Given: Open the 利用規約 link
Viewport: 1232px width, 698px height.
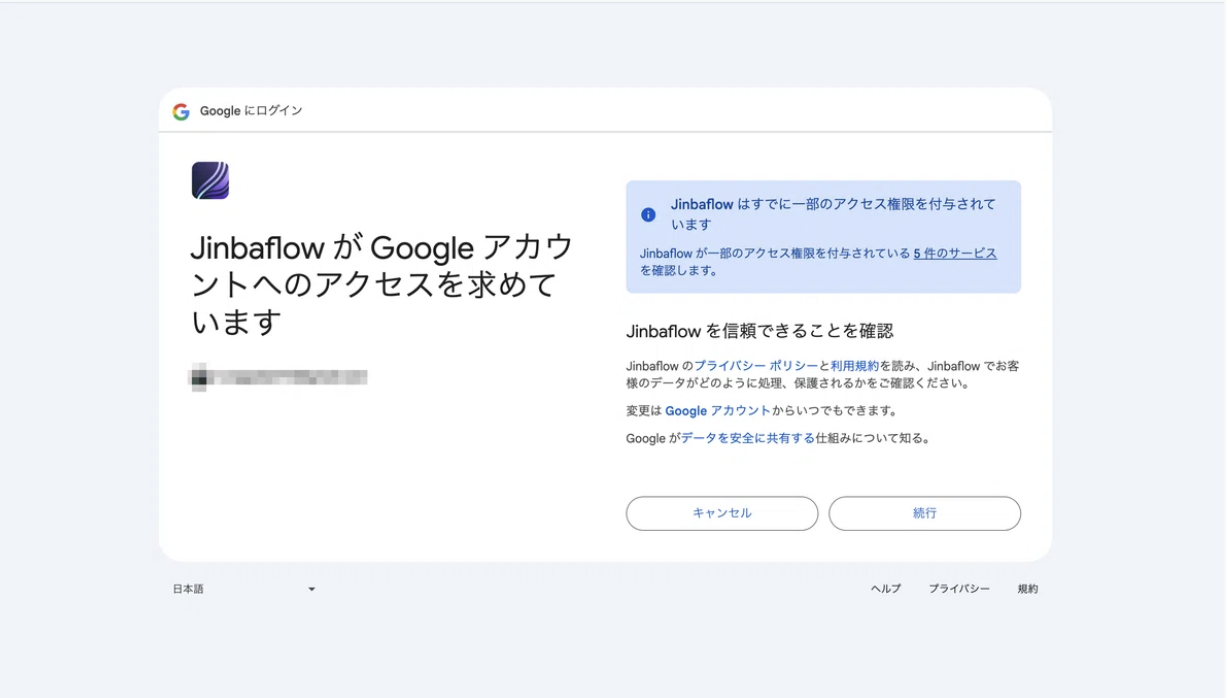Looking at the screenshot, I should point(855,367).
